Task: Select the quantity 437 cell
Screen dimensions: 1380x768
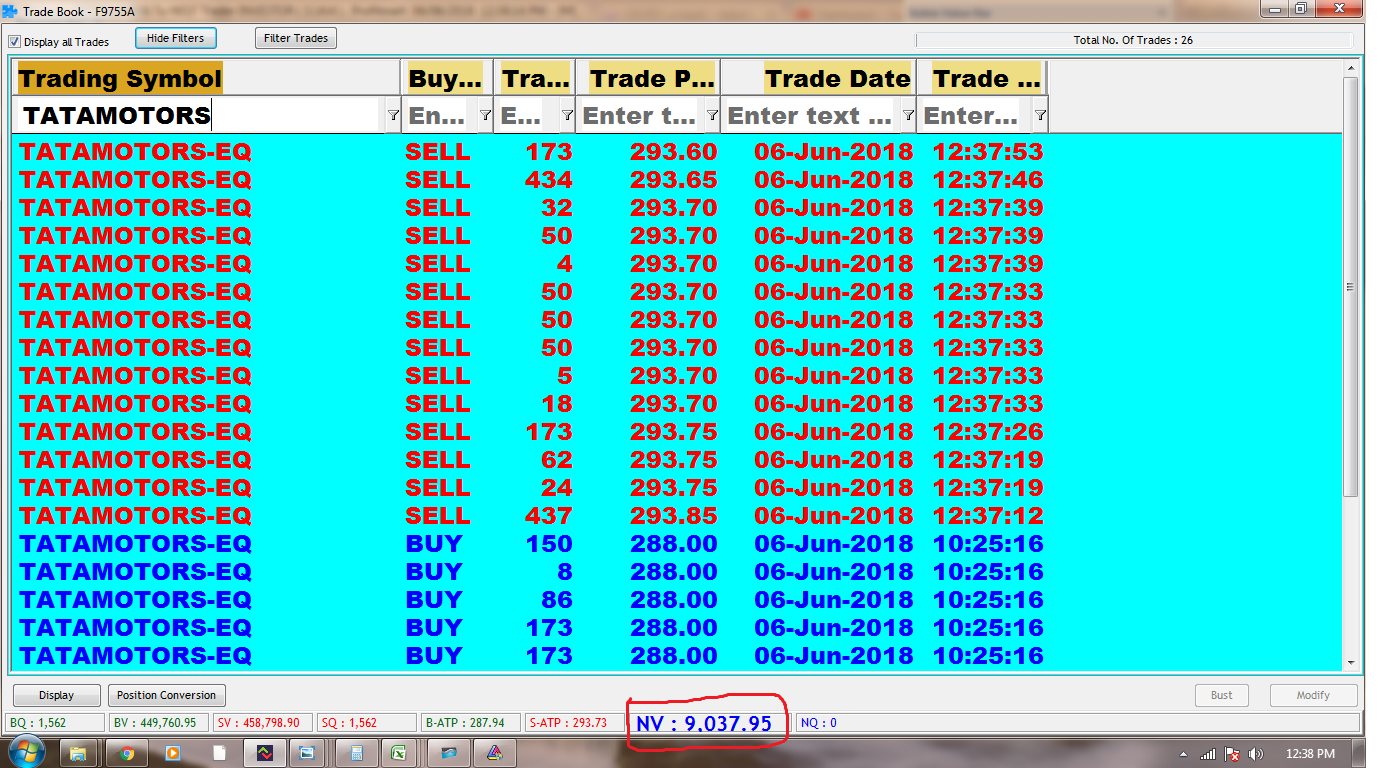Action: click(x=548, y=516)
